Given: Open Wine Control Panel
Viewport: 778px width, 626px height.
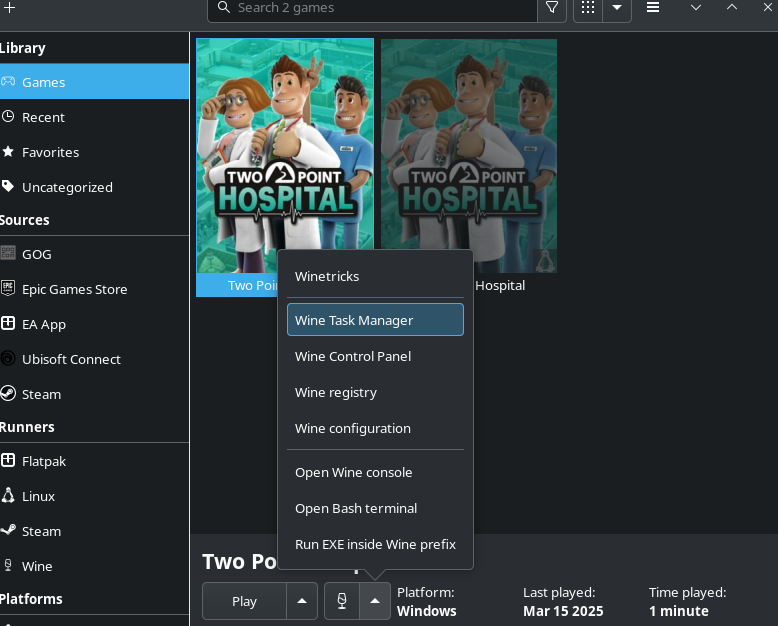Looking at the screenshot, I should pyautogui.click(x=375, y=356).
